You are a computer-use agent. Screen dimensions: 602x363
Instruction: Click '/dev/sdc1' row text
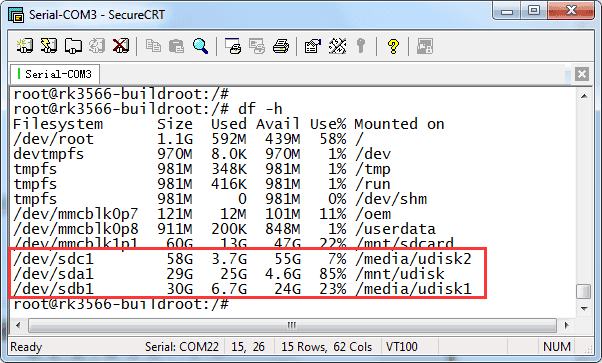point(53,259)
